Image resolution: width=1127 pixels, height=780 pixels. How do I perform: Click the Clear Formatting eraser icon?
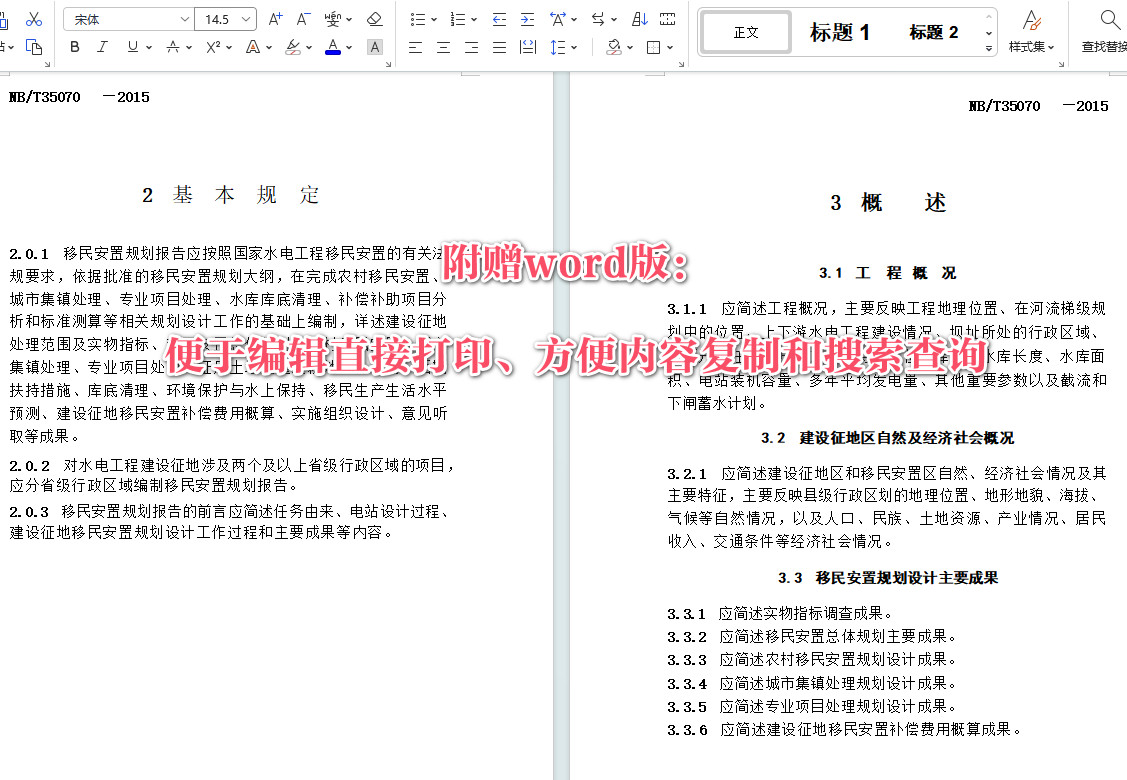[x=376, y=18]
